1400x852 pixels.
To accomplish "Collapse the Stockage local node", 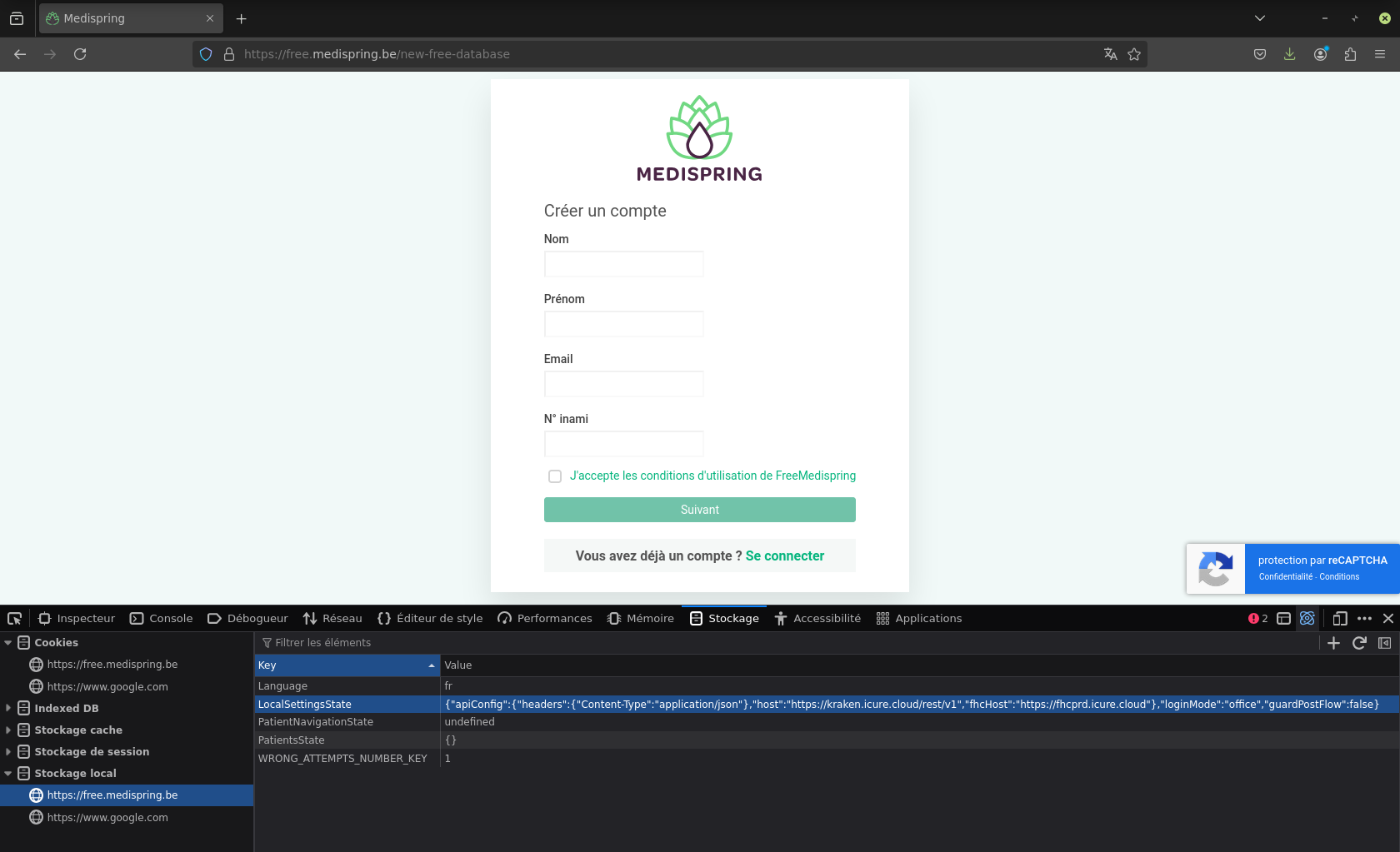I will click(x=8, y=773).
